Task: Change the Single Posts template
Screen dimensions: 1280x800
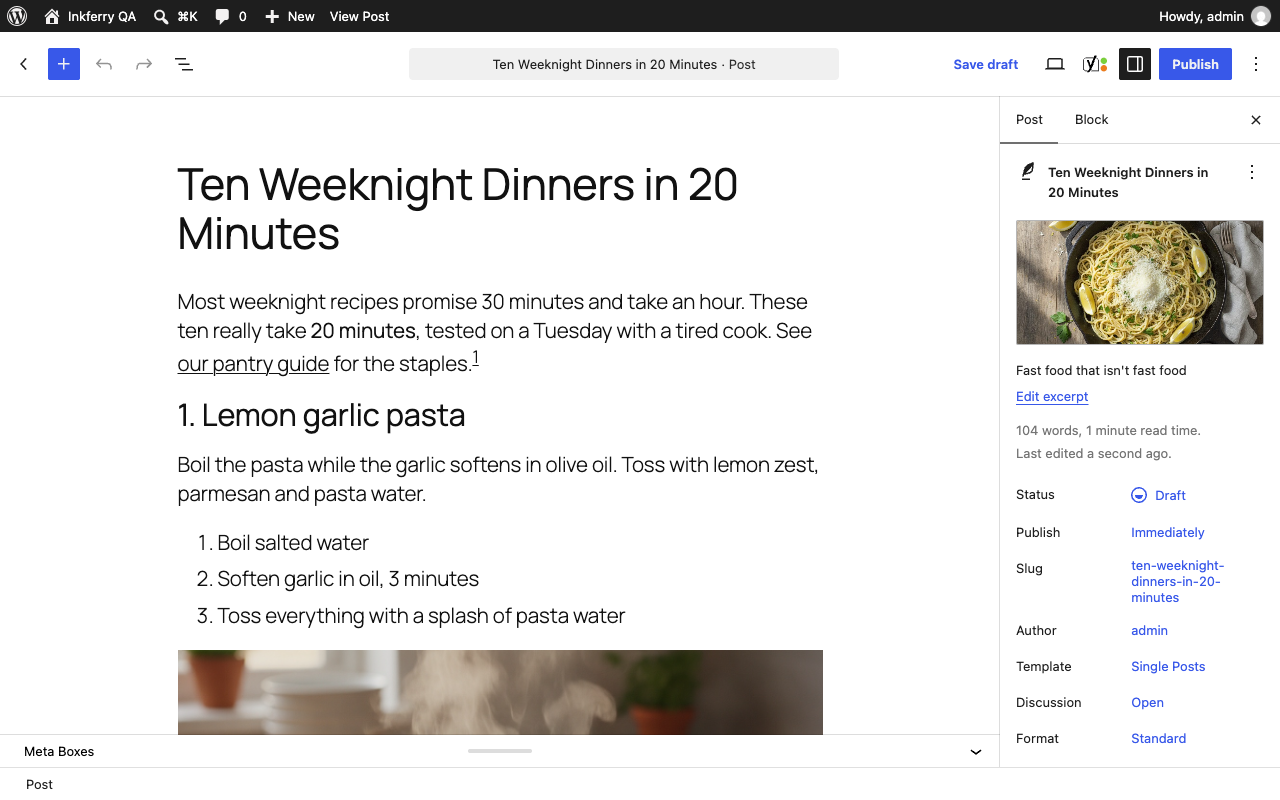Action: point(1168,666)
